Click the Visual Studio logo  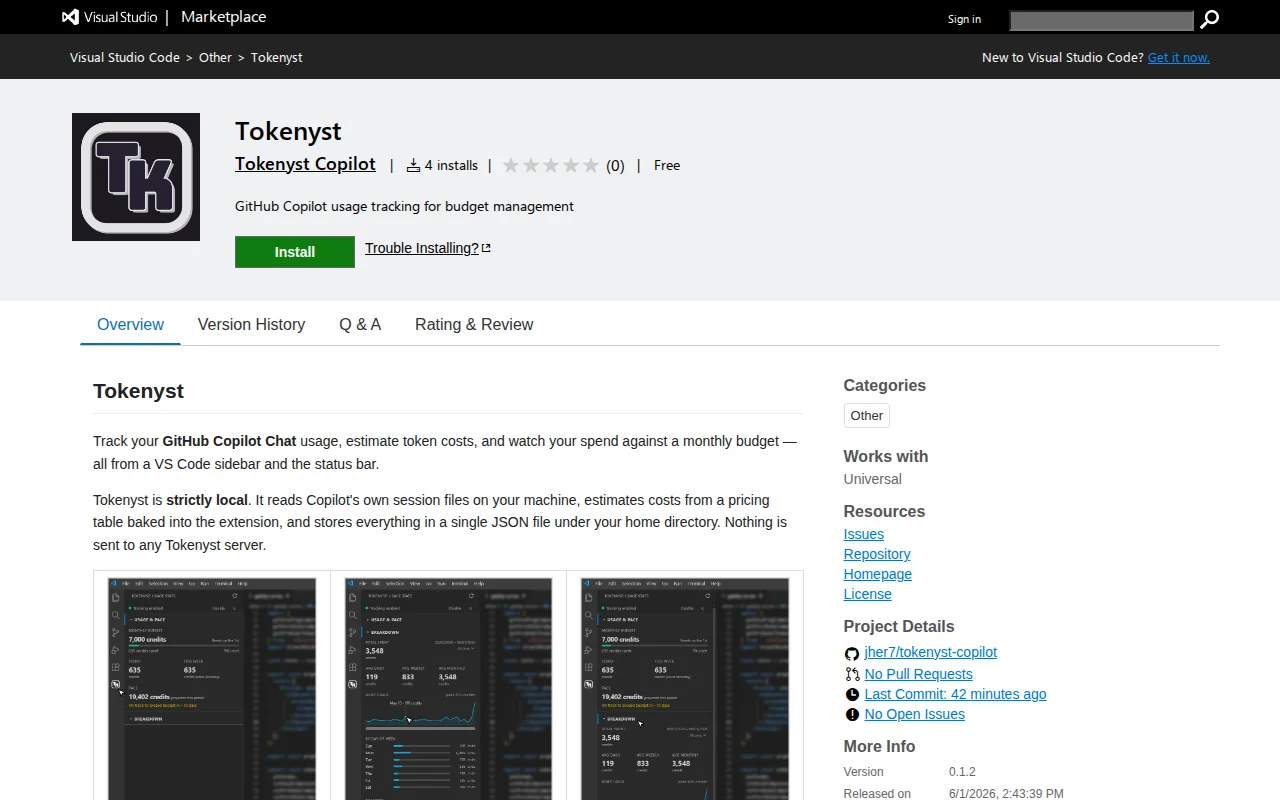(x=109, y=17)
